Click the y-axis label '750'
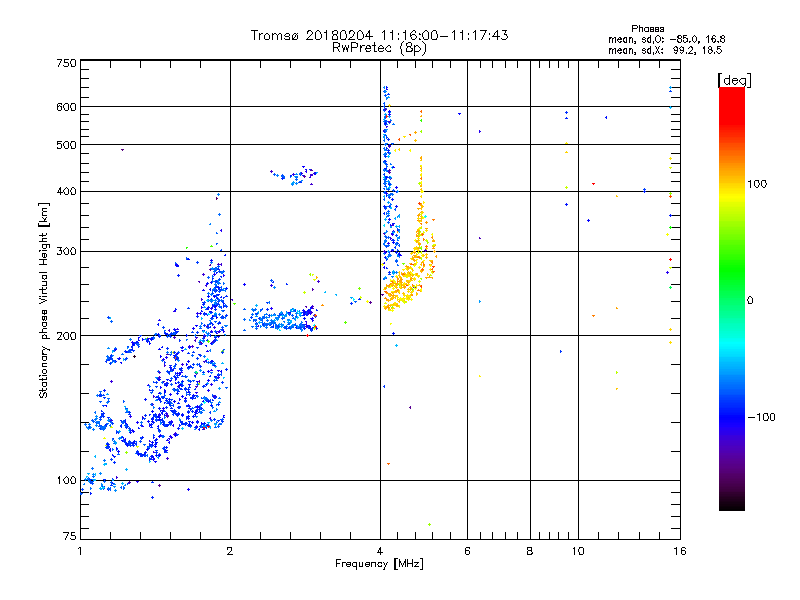The width and height of the screenshot is (800, 600). tap(66, 63)
